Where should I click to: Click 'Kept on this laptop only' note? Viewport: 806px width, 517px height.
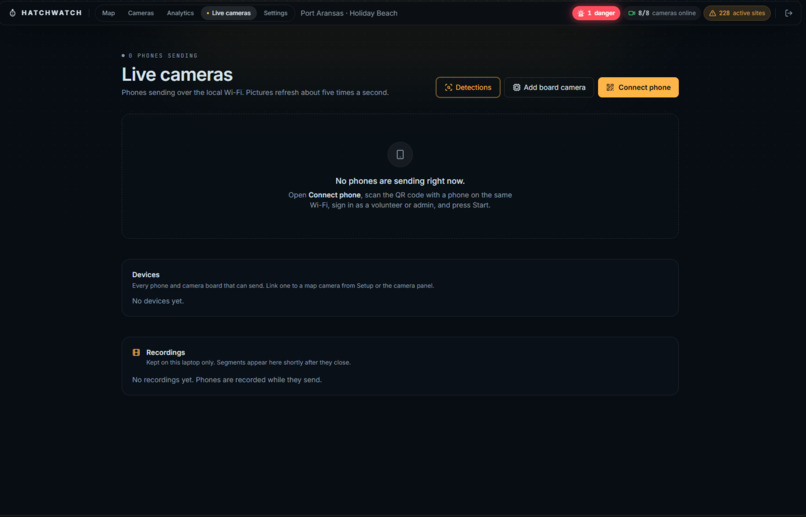248,363
